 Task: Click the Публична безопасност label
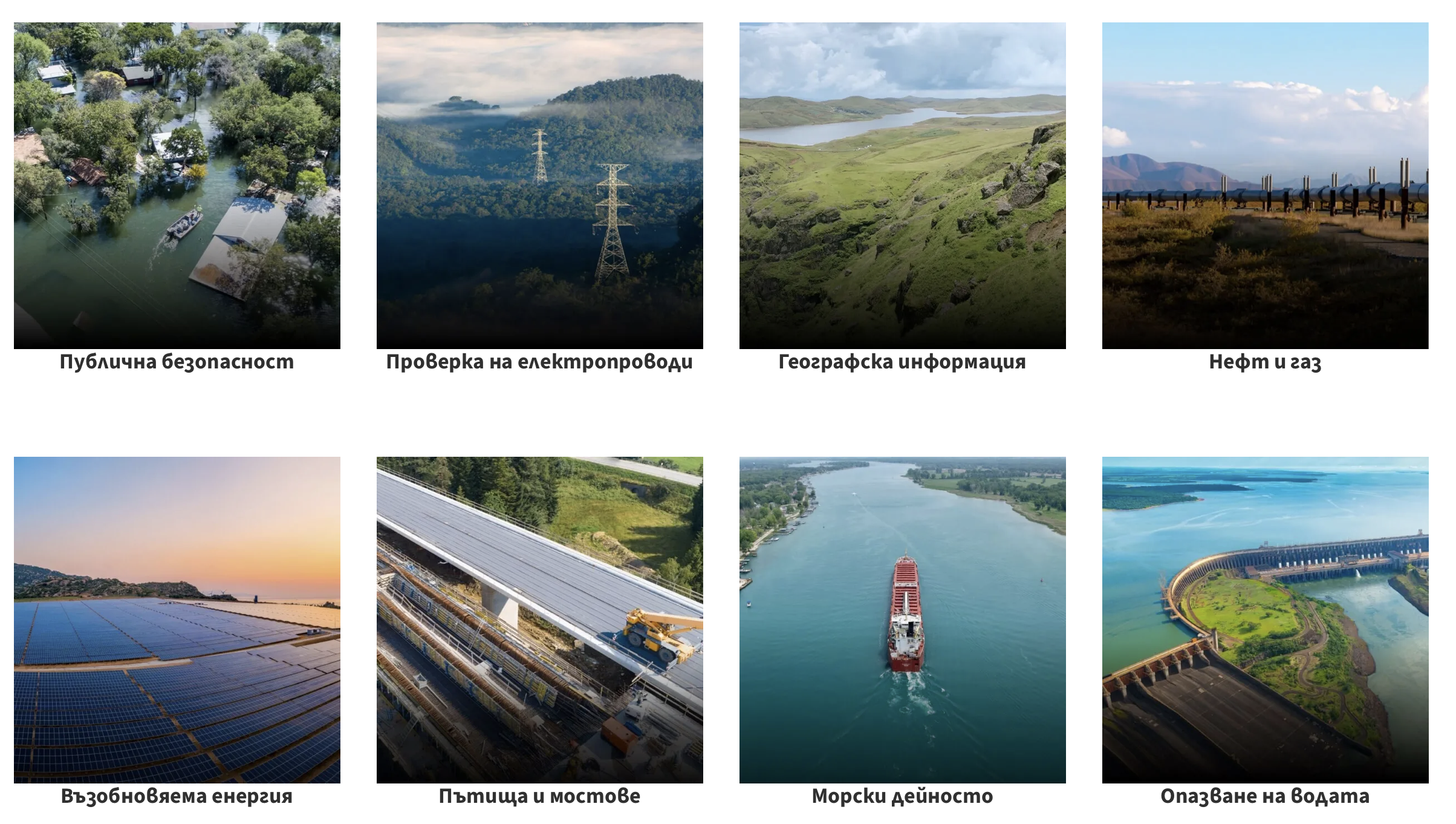[x=177, y=362]
